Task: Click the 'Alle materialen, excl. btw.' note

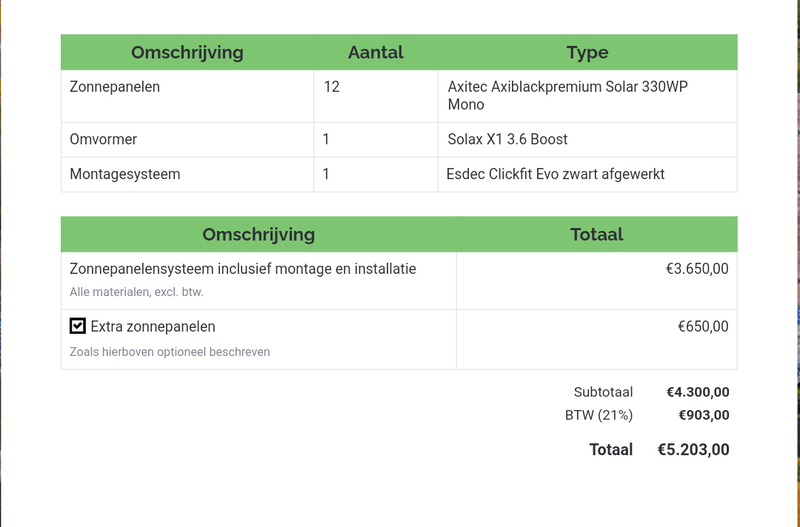Action: click(136, 292)
